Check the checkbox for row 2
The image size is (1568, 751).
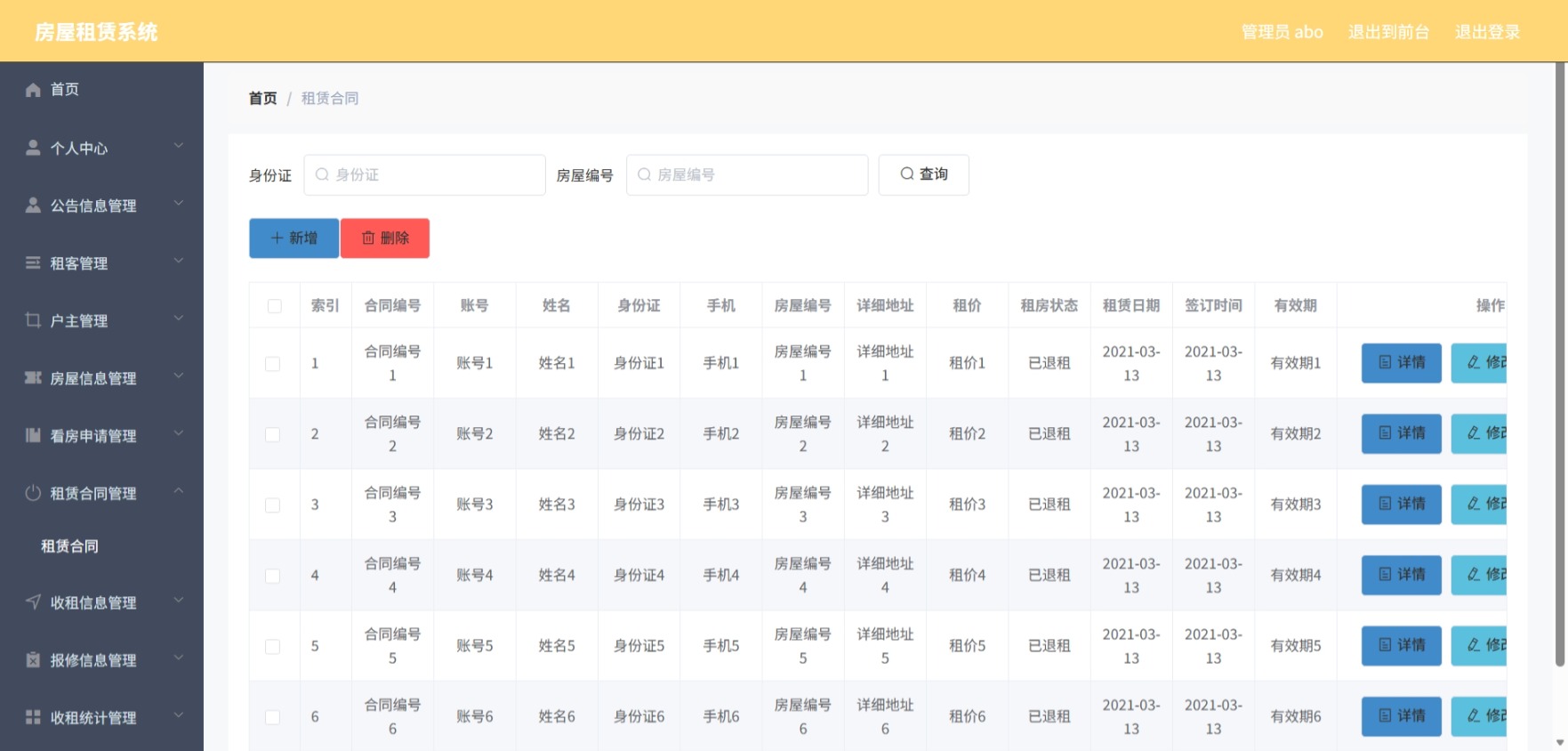pos(273,434)
